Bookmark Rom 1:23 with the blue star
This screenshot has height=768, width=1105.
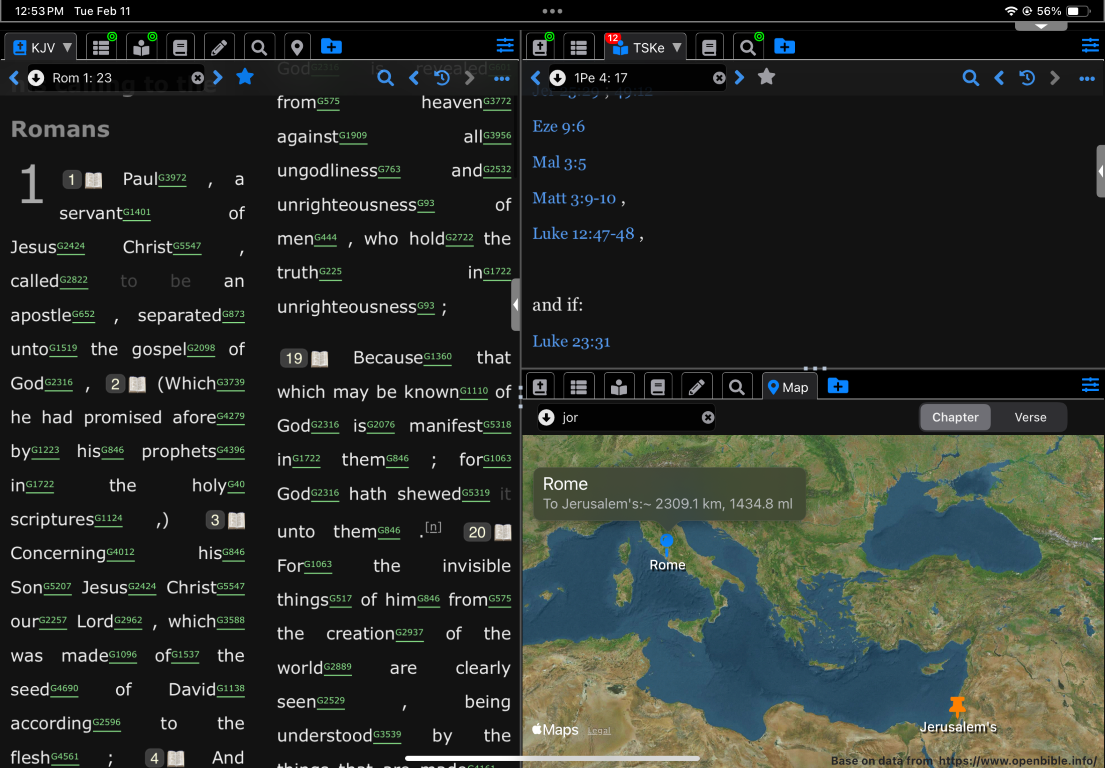pyautogui.click(x=244, y=77)
